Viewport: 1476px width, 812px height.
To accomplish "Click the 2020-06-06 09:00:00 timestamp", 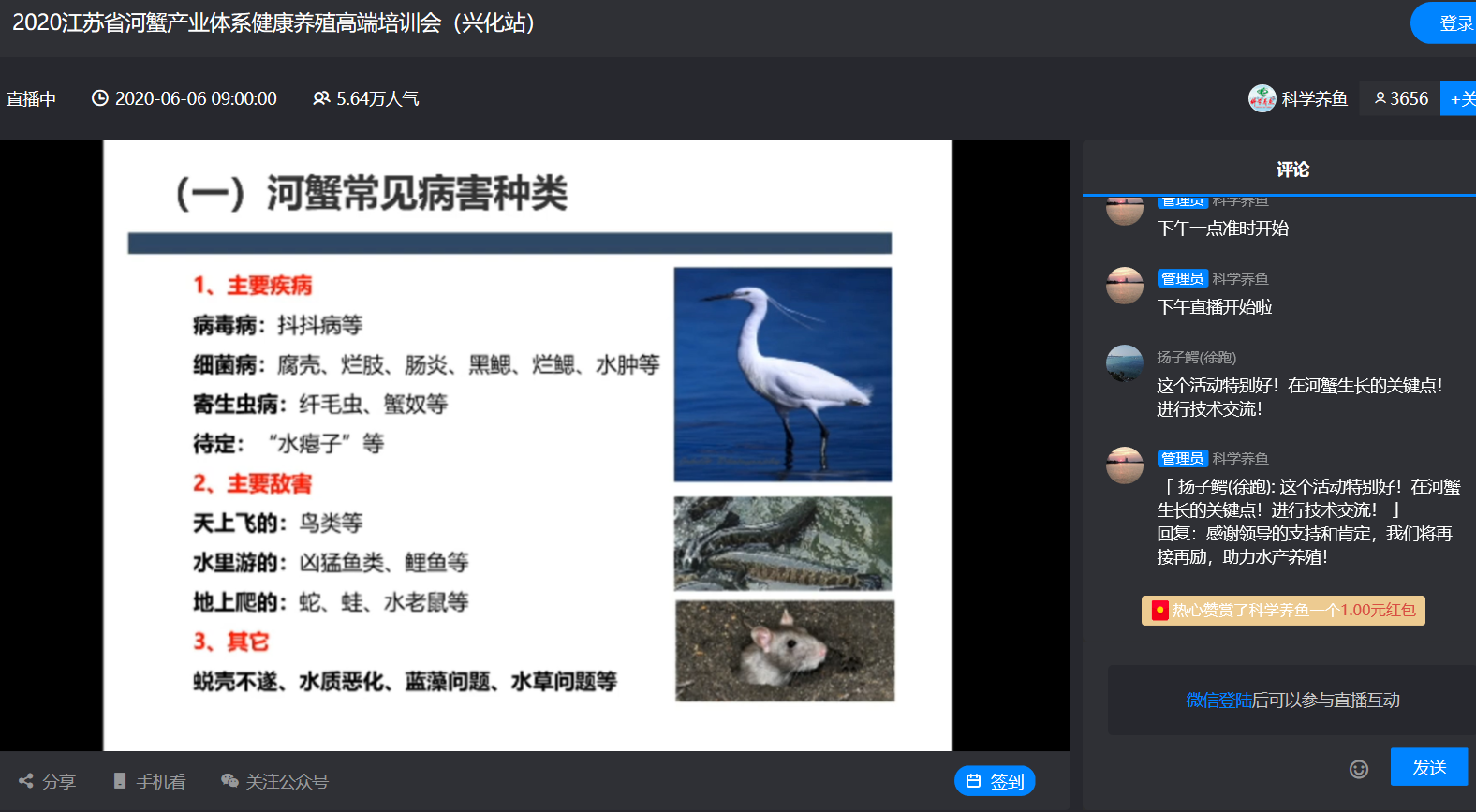I will click(196, 98).
